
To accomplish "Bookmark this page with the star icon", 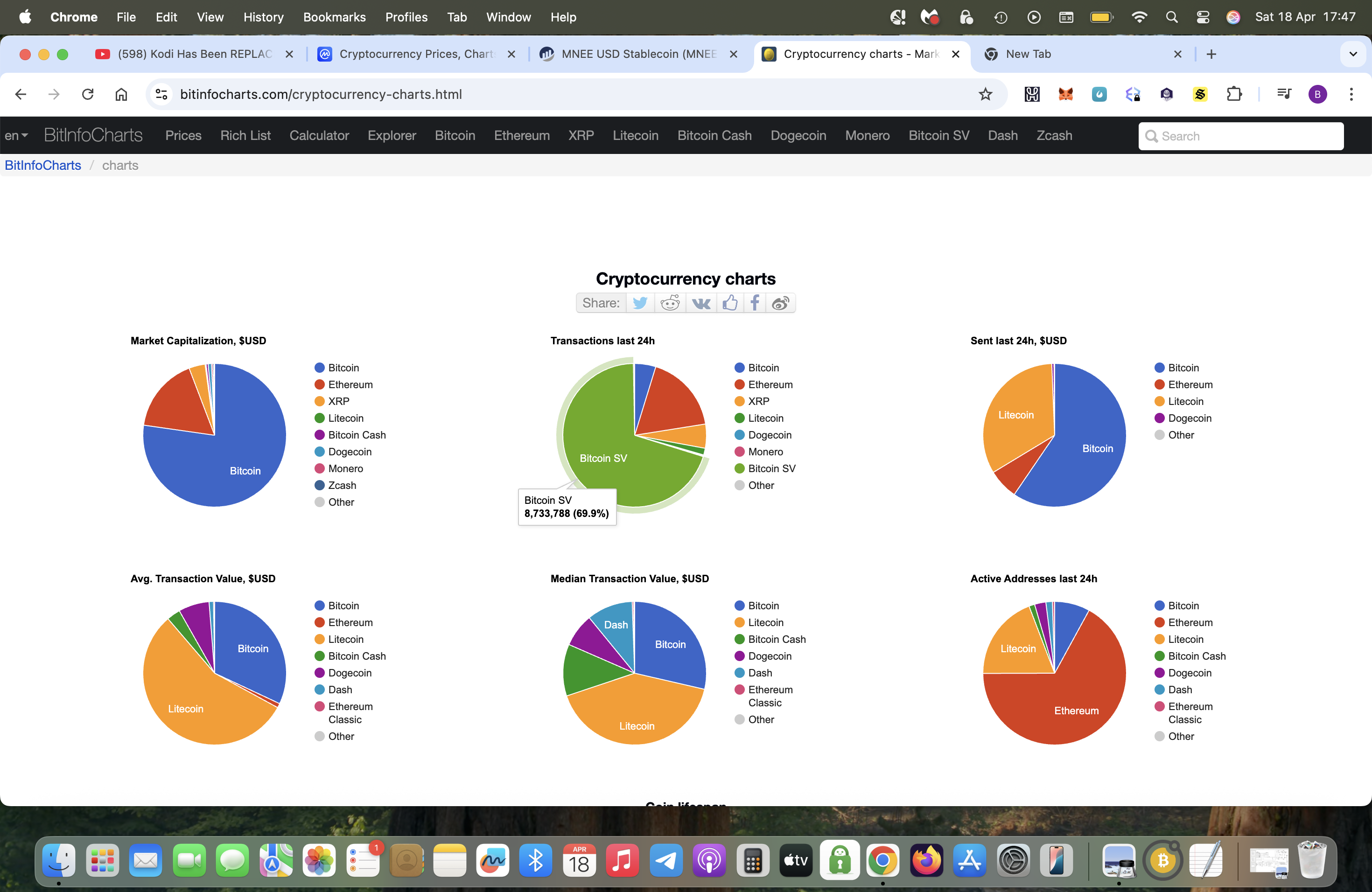I will 985,94.
